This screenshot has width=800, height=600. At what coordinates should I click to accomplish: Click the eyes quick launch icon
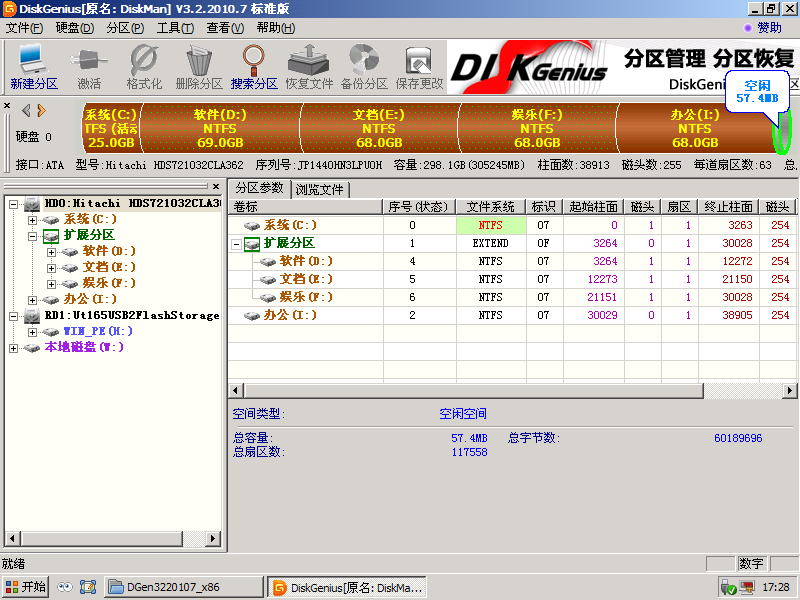click(65, 587)
